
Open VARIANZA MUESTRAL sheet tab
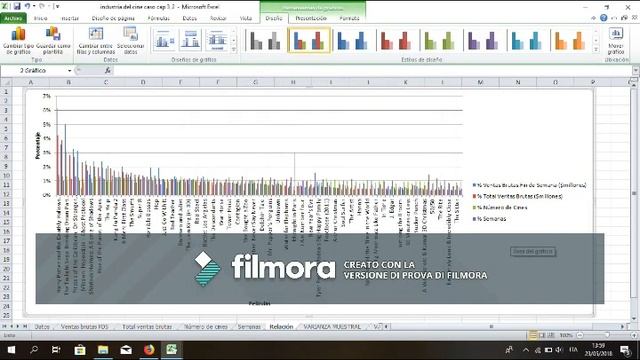pos(332,327)
